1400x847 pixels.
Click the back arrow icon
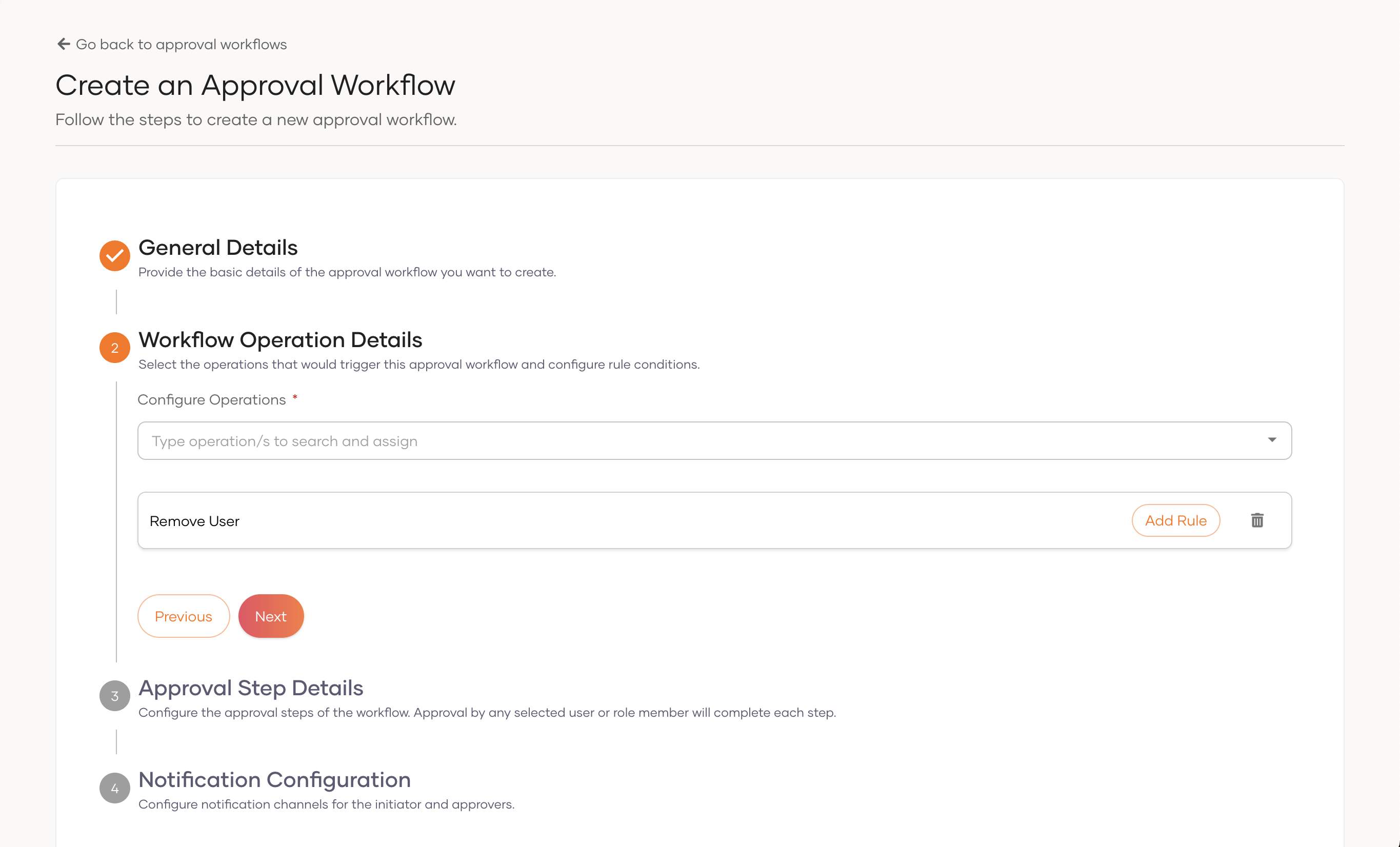click(x=64, y=44)
